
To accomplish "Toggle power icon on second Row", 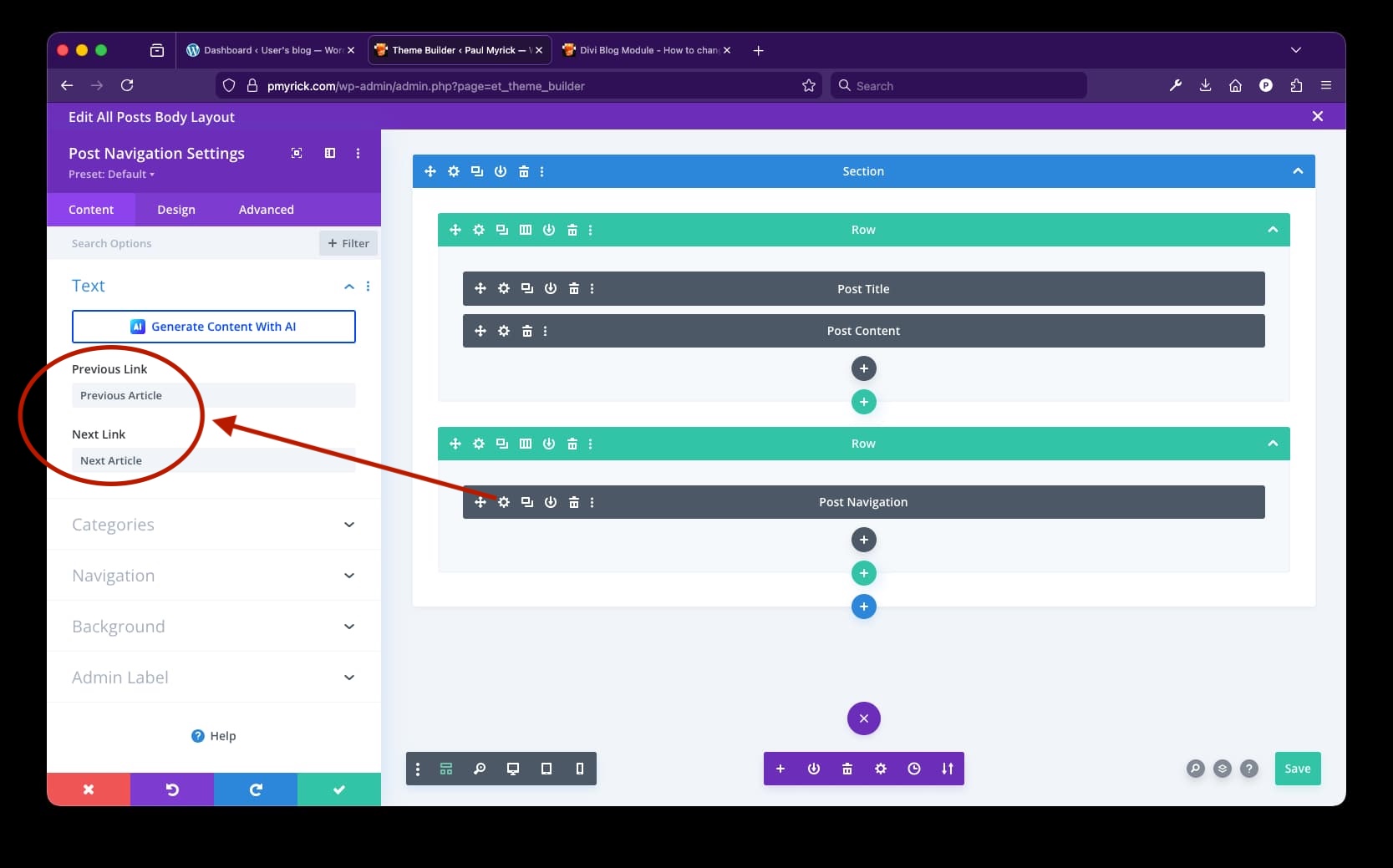I will pos(549,444).
